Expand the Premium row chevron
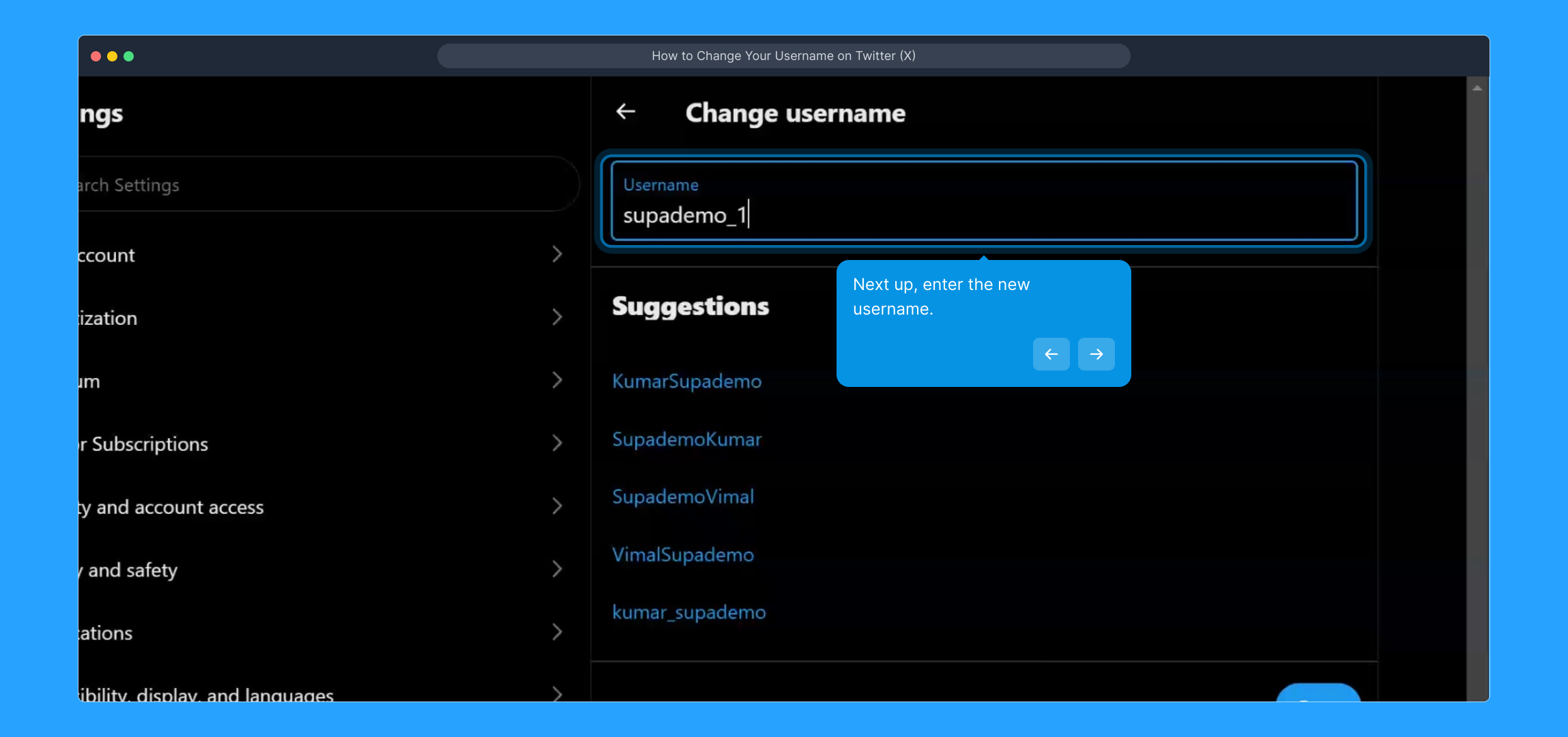This screenshot has height=737, width=1568. (557, 380)
